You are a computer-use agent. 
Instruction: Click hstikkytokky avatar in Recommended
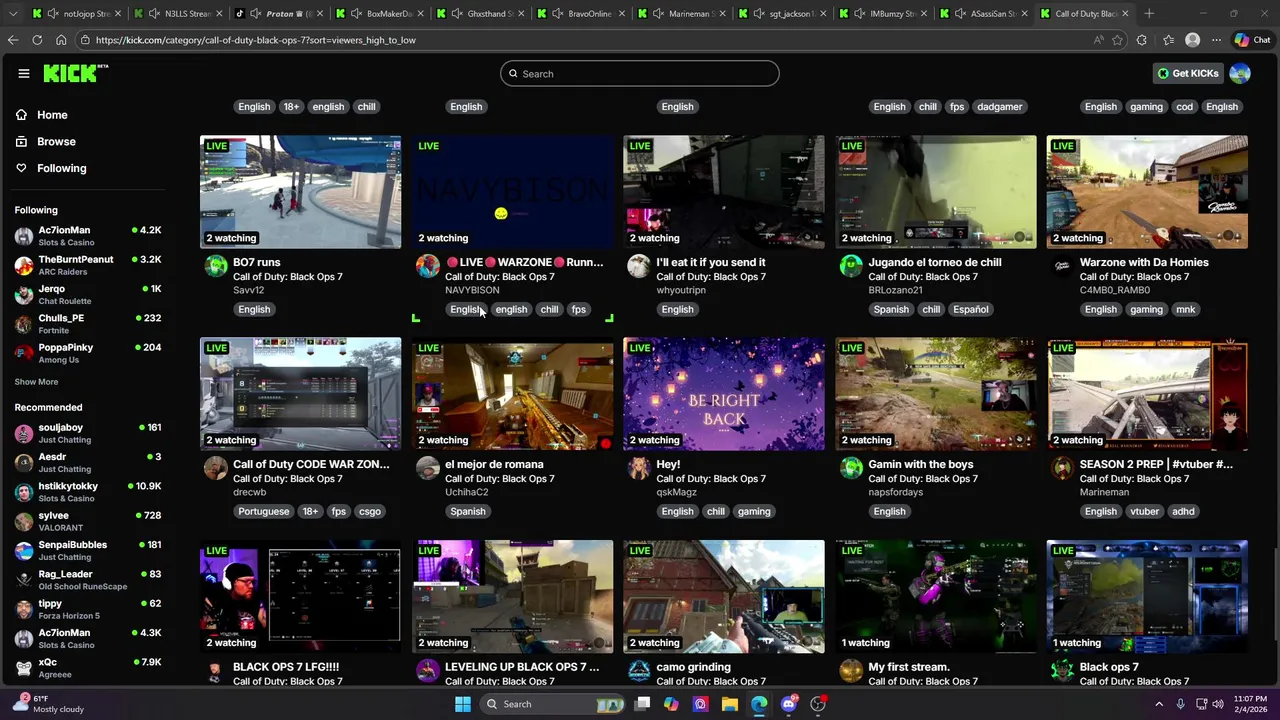pyautogui.click(x=24, y=492)
